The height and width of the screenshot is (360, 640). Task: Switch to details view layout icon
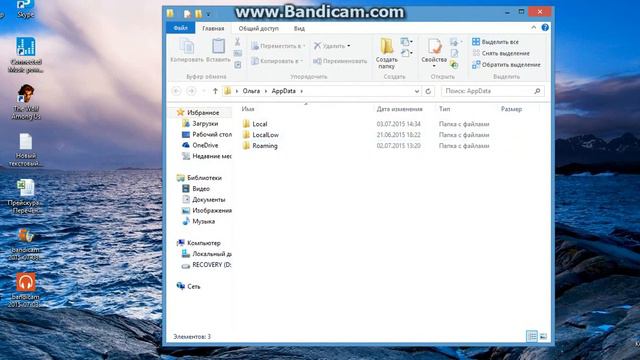pos(531,336)
